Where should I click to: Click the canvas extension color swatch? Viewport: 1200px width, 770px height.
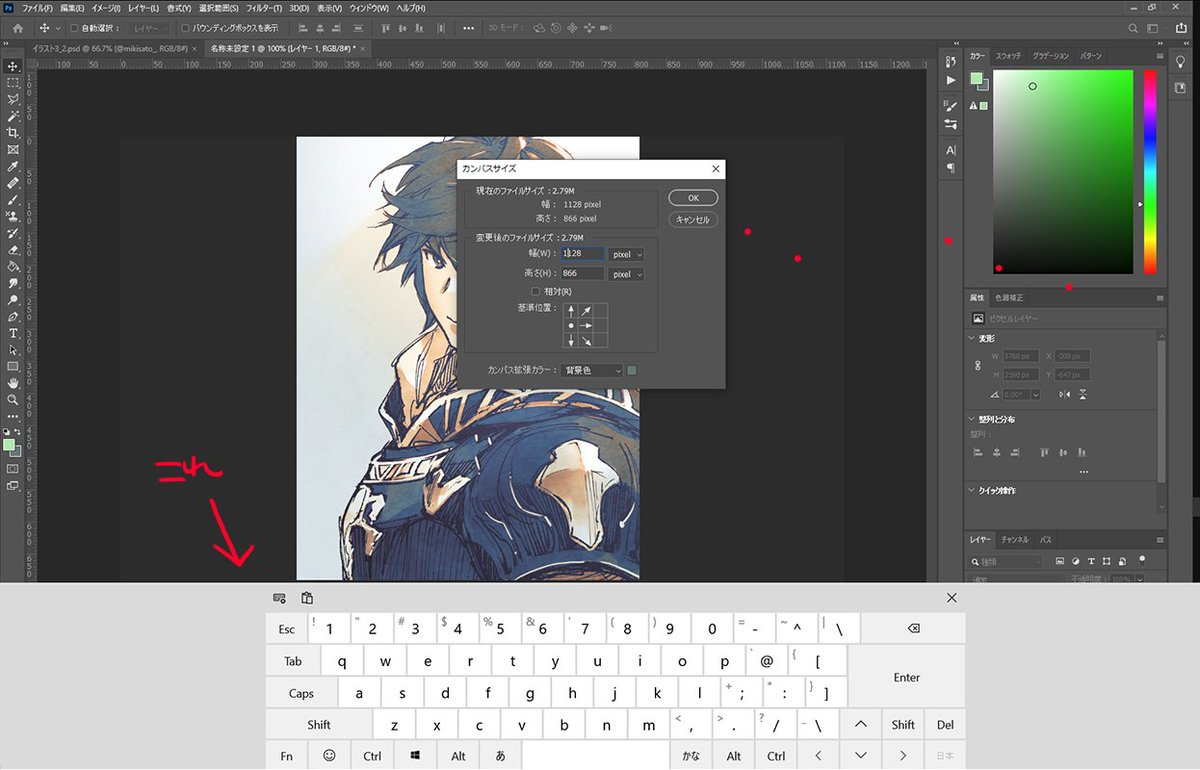[x=631, y=370]
